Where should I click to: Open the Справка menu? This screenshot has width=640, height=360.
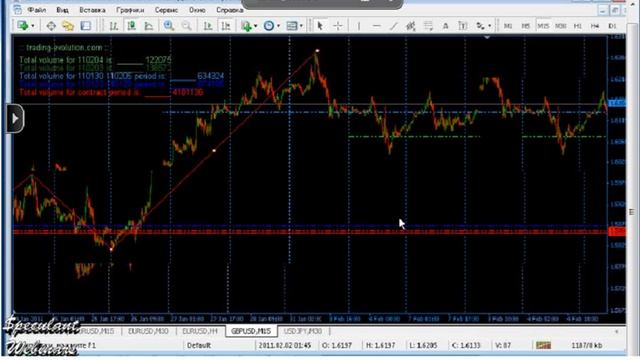tap(229, 9)
